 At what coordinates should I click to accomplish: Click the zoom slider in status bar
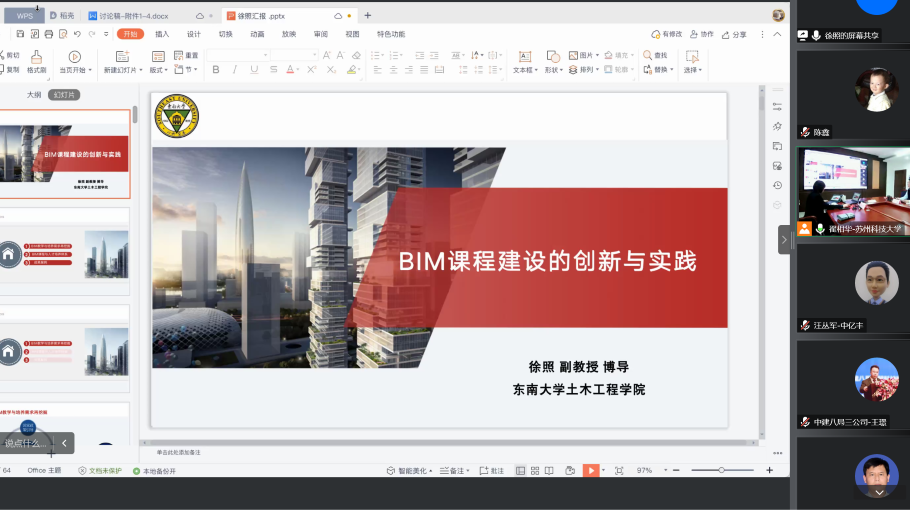(722, 470)
